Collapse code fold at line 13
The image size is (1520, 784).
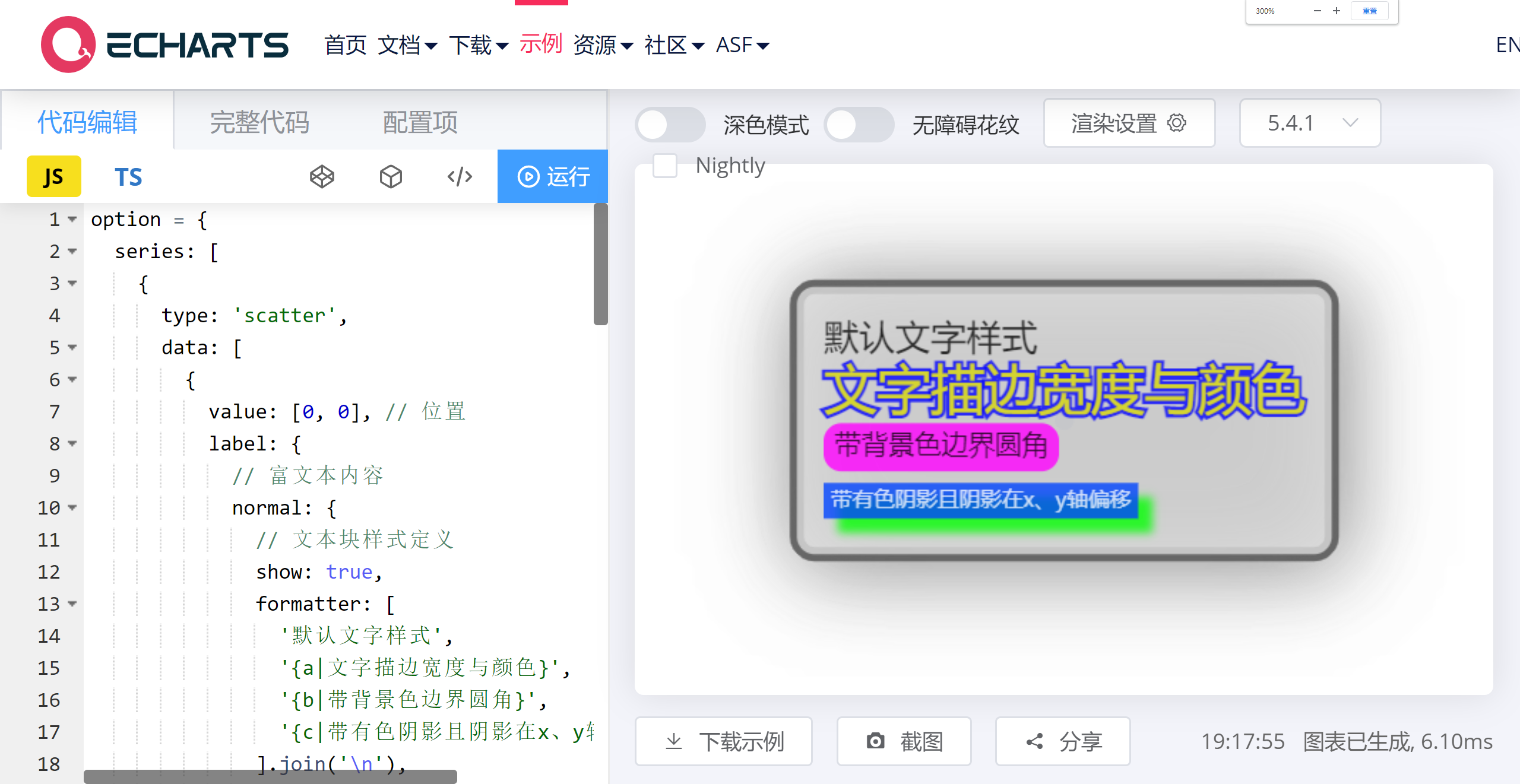72,604
